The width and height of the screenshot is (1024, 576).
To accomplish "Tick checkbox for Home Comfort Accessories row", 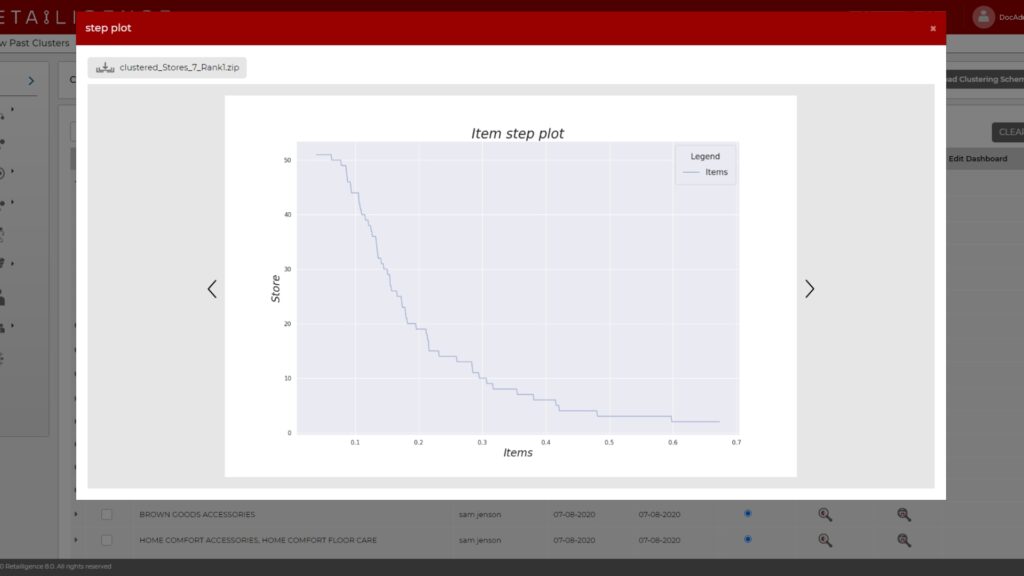I will [107, 540].
